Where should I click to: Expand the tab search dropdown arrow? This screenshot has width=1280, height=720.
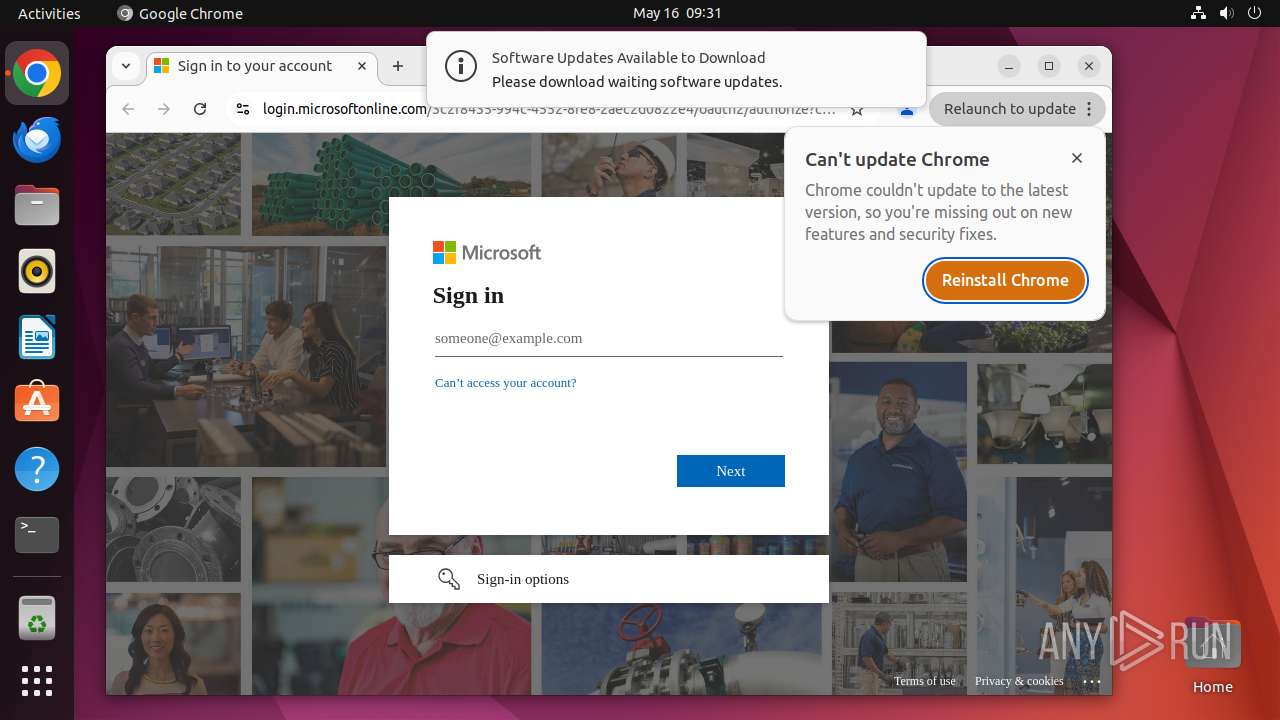tap(126, 66)
